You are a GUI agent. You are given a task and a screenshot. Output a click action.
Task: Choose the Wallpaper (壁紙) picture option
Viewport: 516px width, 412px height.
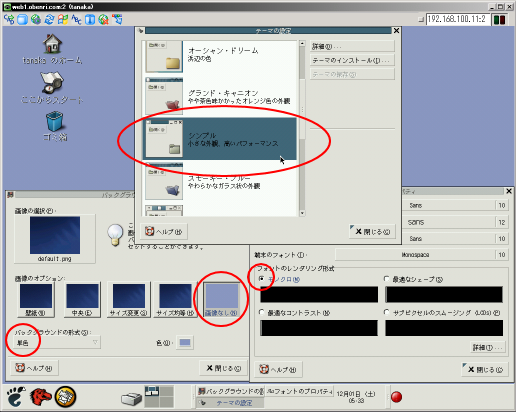36,299
